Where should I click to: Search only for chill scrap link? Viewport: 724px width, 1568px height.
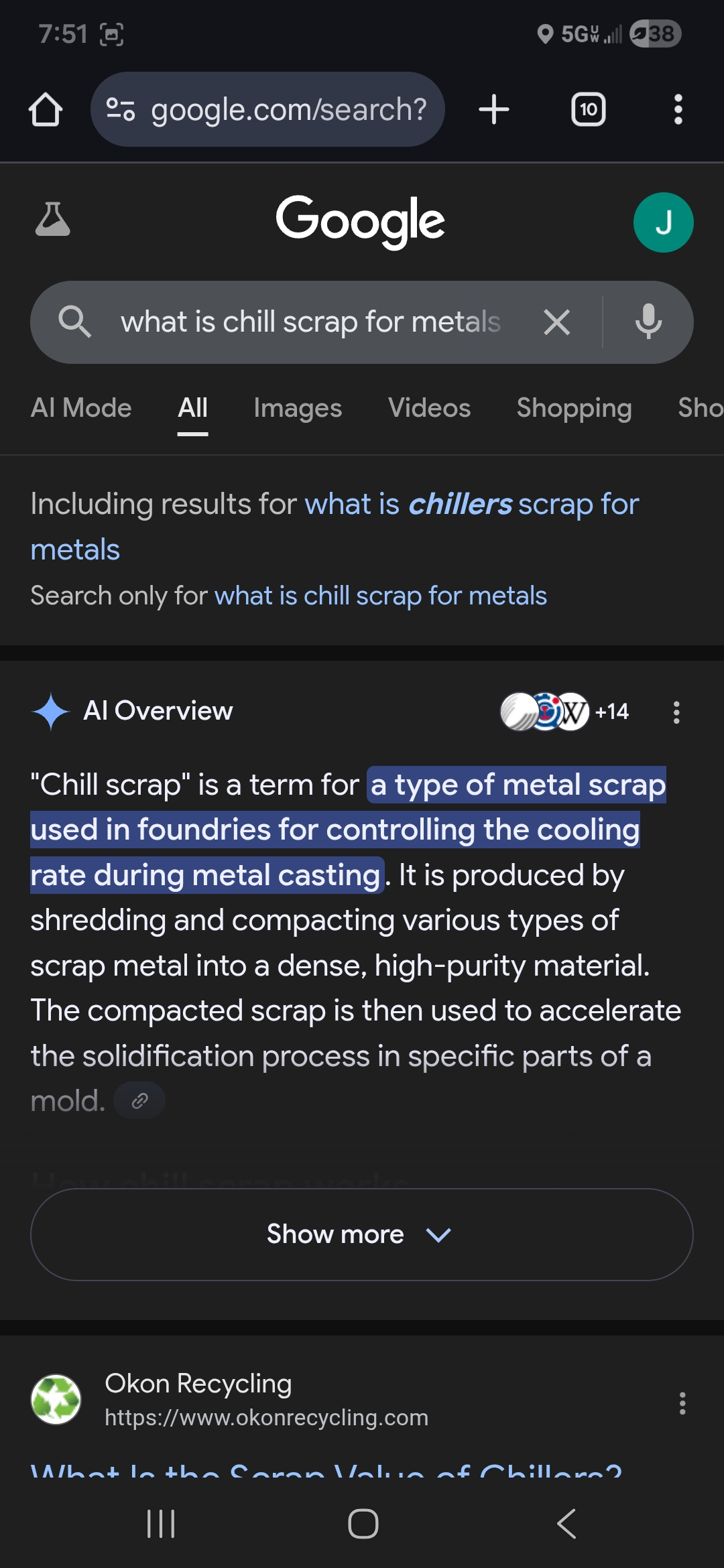pyautogui.click(x=380, y=596)
